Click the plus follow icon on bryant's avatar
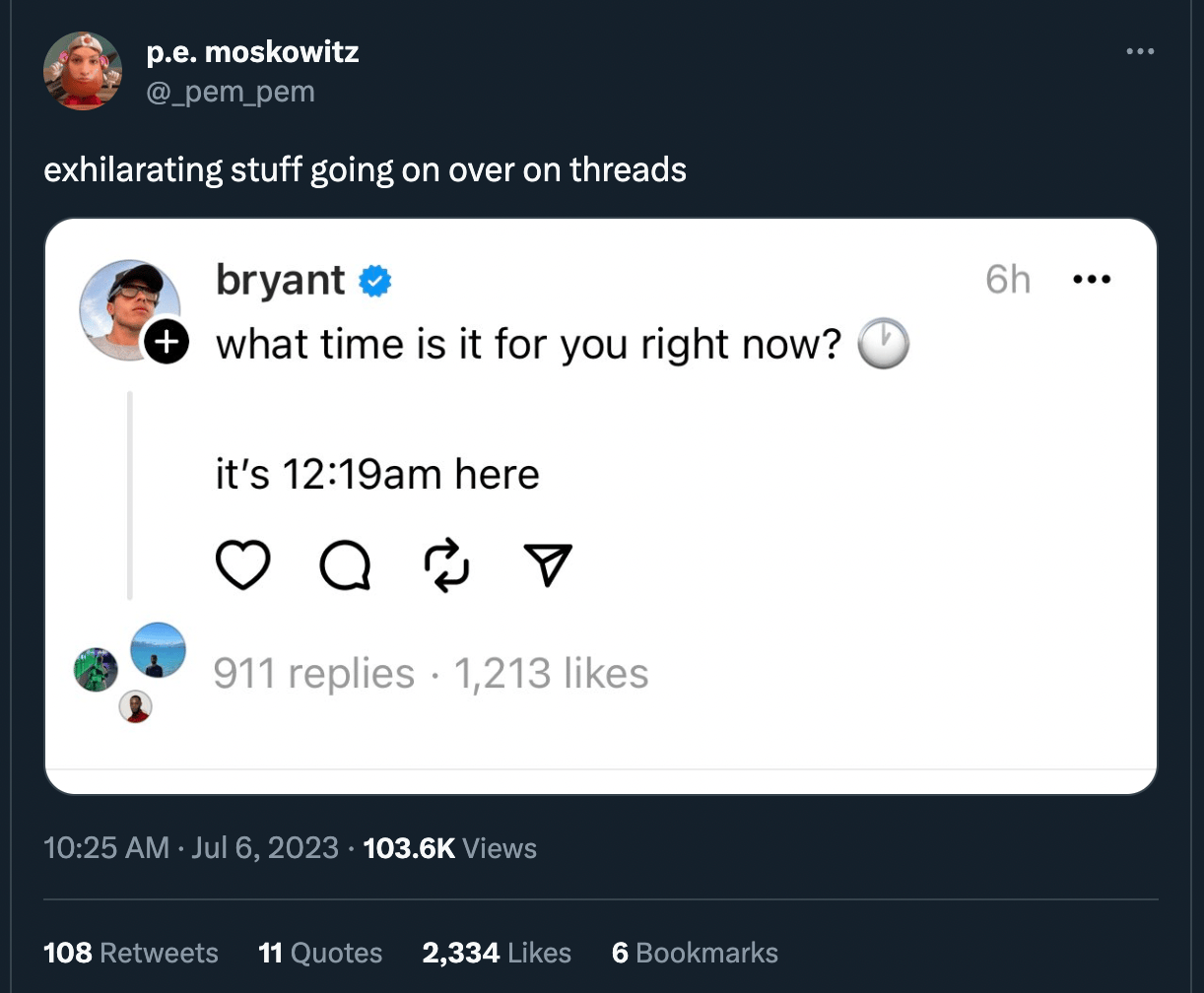1204x993 pixels. pyautogui.click(x=167, y=342)
